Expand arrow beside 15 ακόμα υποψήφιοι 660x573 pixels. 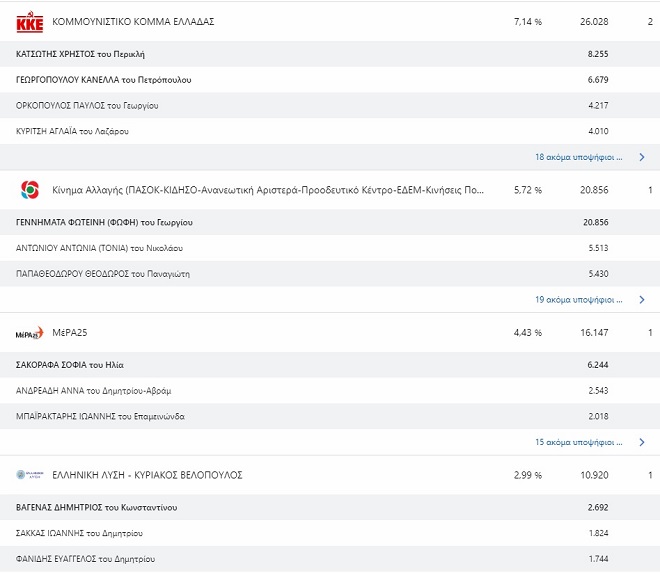(x=641, y=442)
